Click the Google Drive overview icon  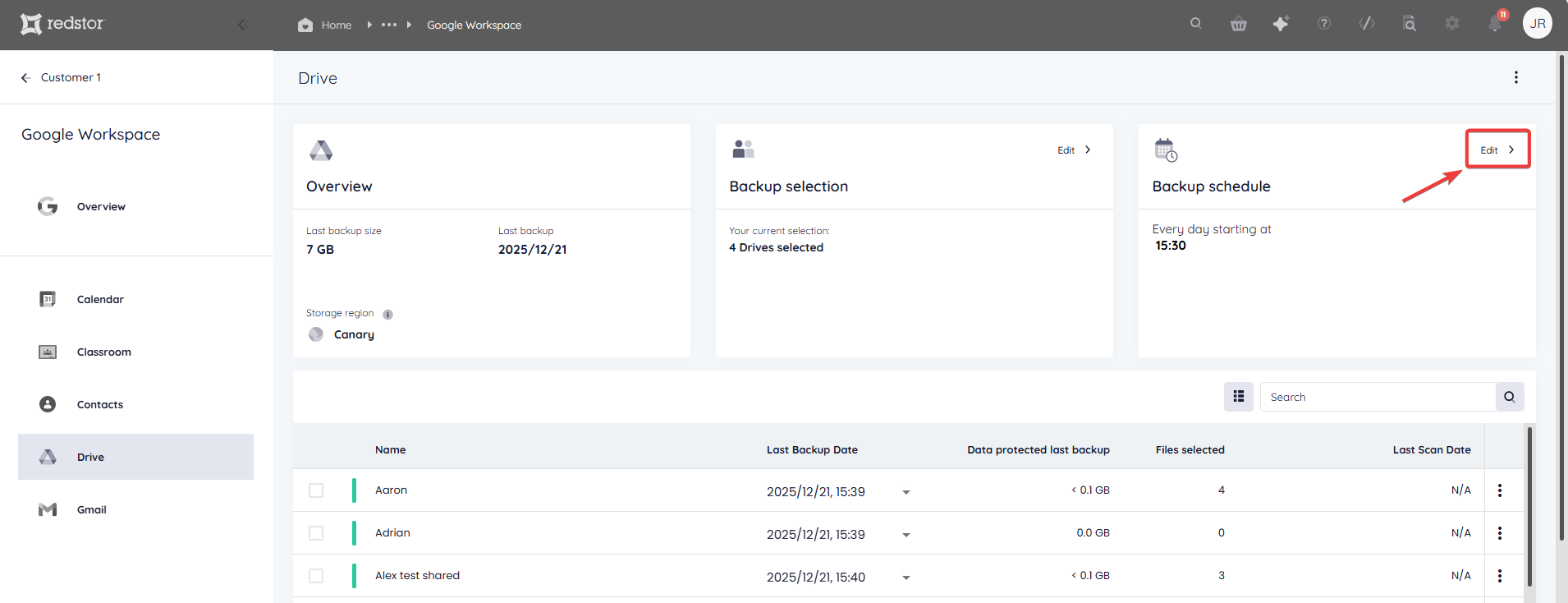[x=321, y=150]
